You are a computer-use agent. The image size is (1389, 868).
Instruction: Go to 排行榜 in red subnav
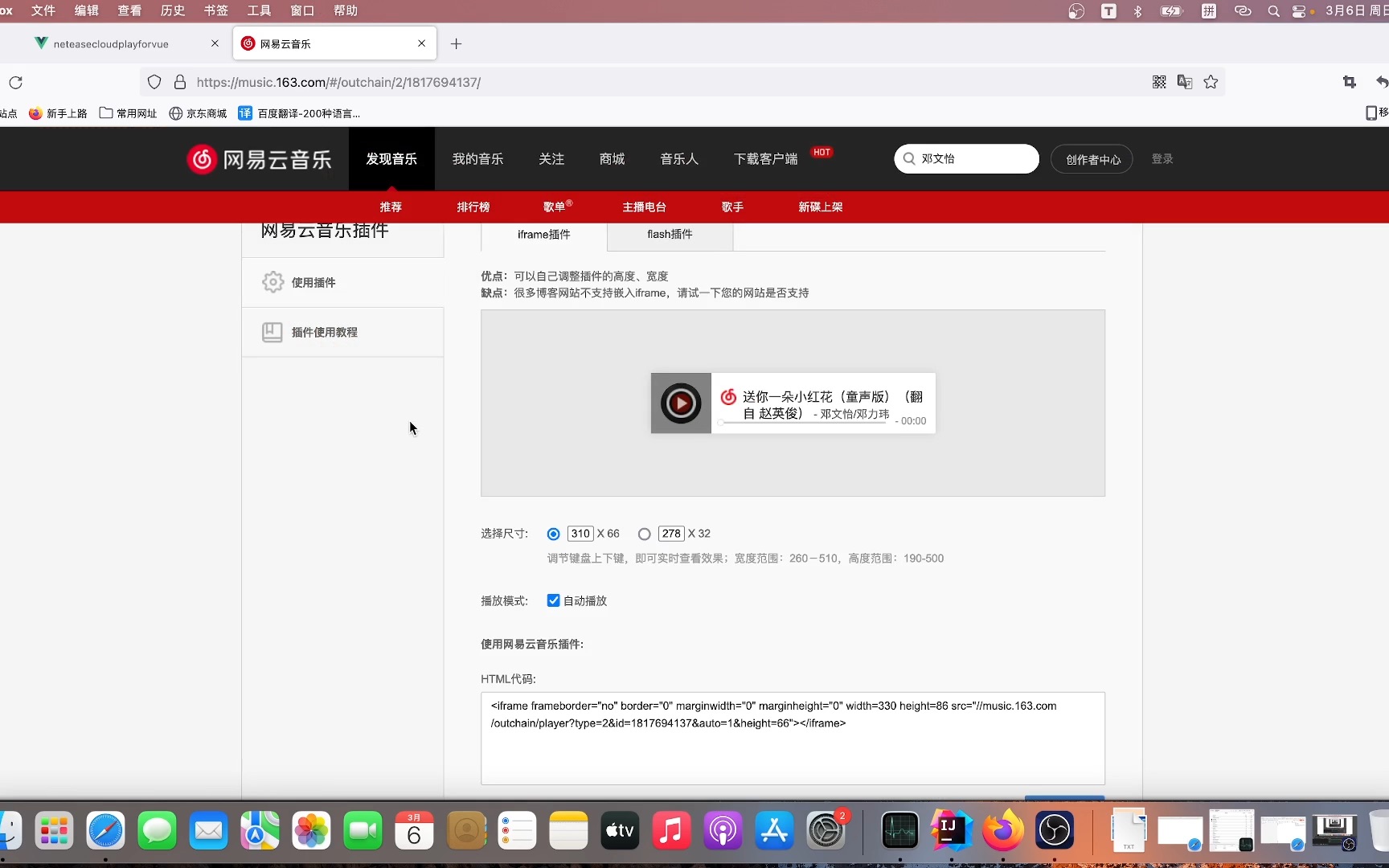[x=473, y=207]
